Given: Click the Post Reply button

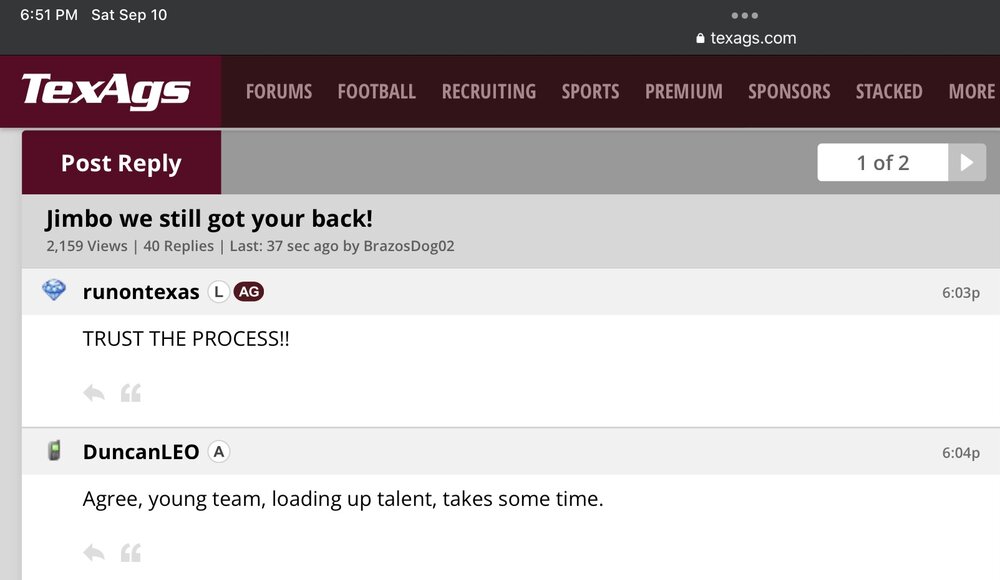Looking at the screenshot, I should [121, 163].
